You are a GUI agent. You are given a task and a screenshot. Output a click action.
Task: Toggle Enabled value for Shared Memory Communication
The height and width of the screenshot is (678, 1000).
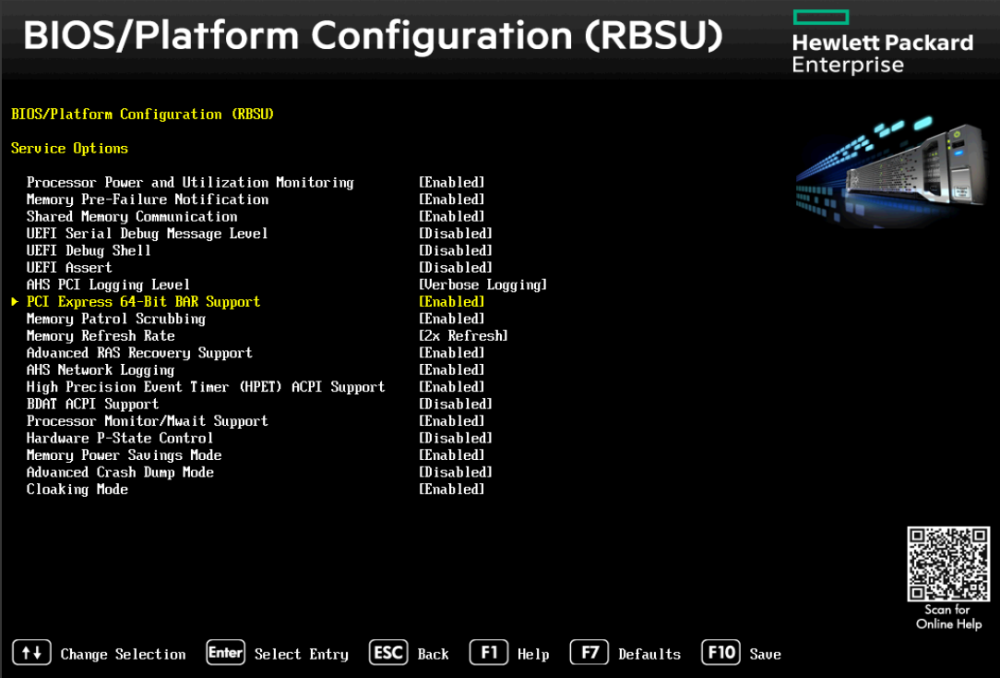452,217
